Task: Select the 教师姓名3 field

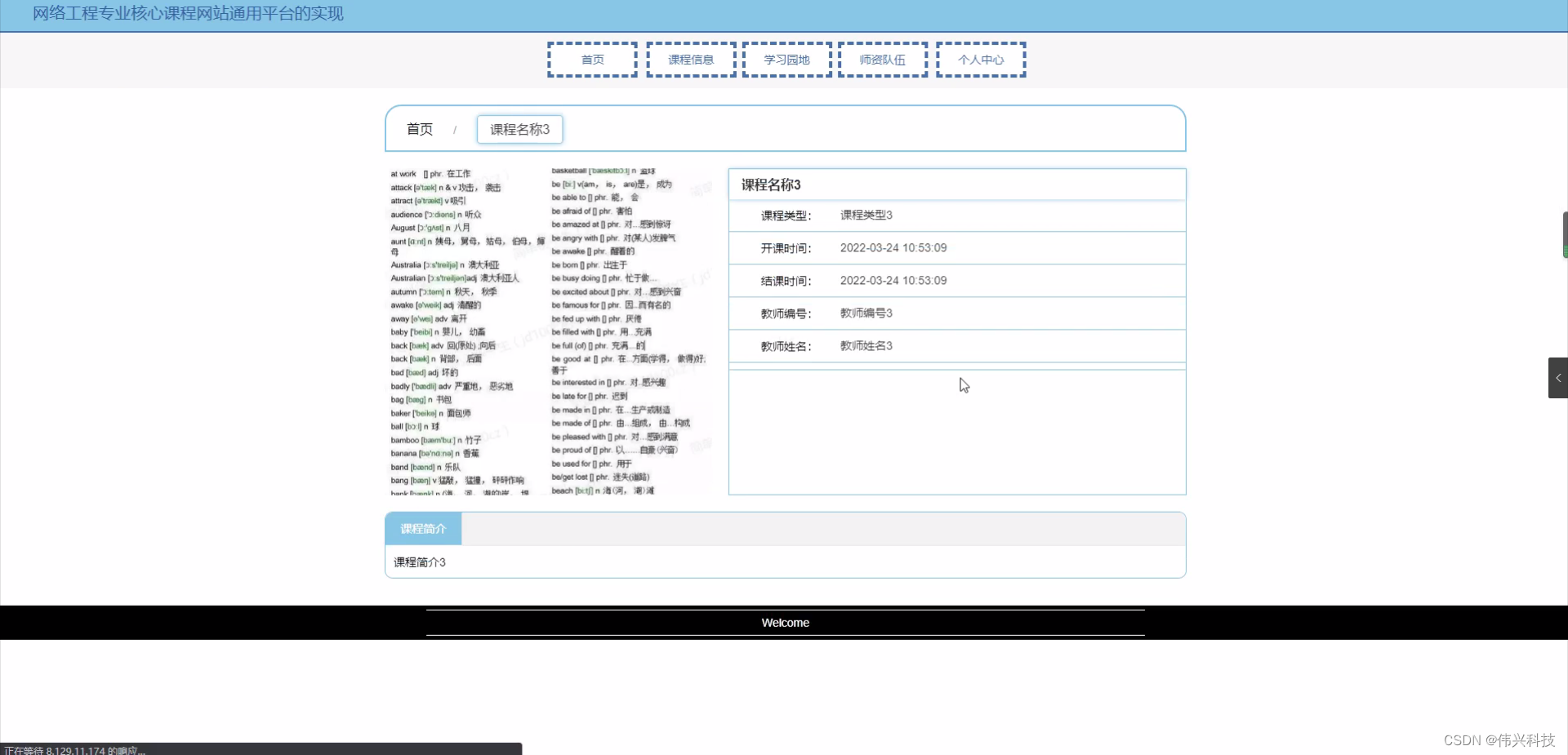Action: 865,345
